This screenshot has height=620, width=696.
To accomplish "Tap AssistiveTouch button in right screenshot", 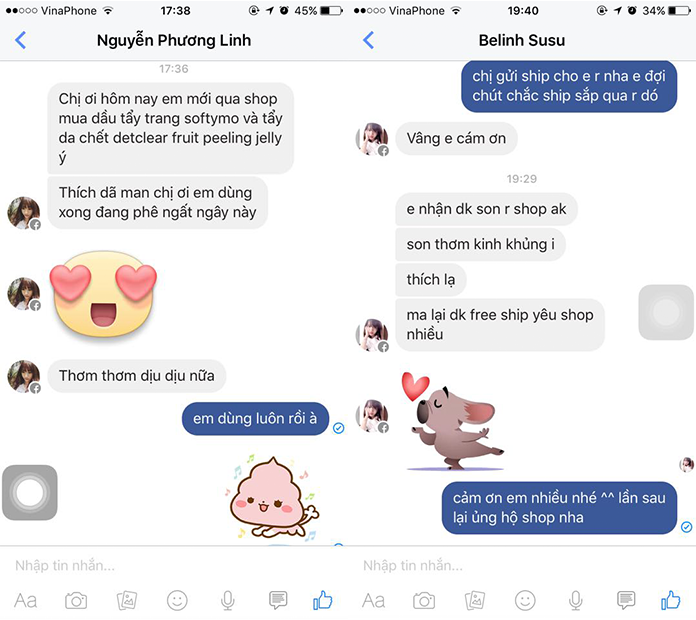I will point(666,312).
